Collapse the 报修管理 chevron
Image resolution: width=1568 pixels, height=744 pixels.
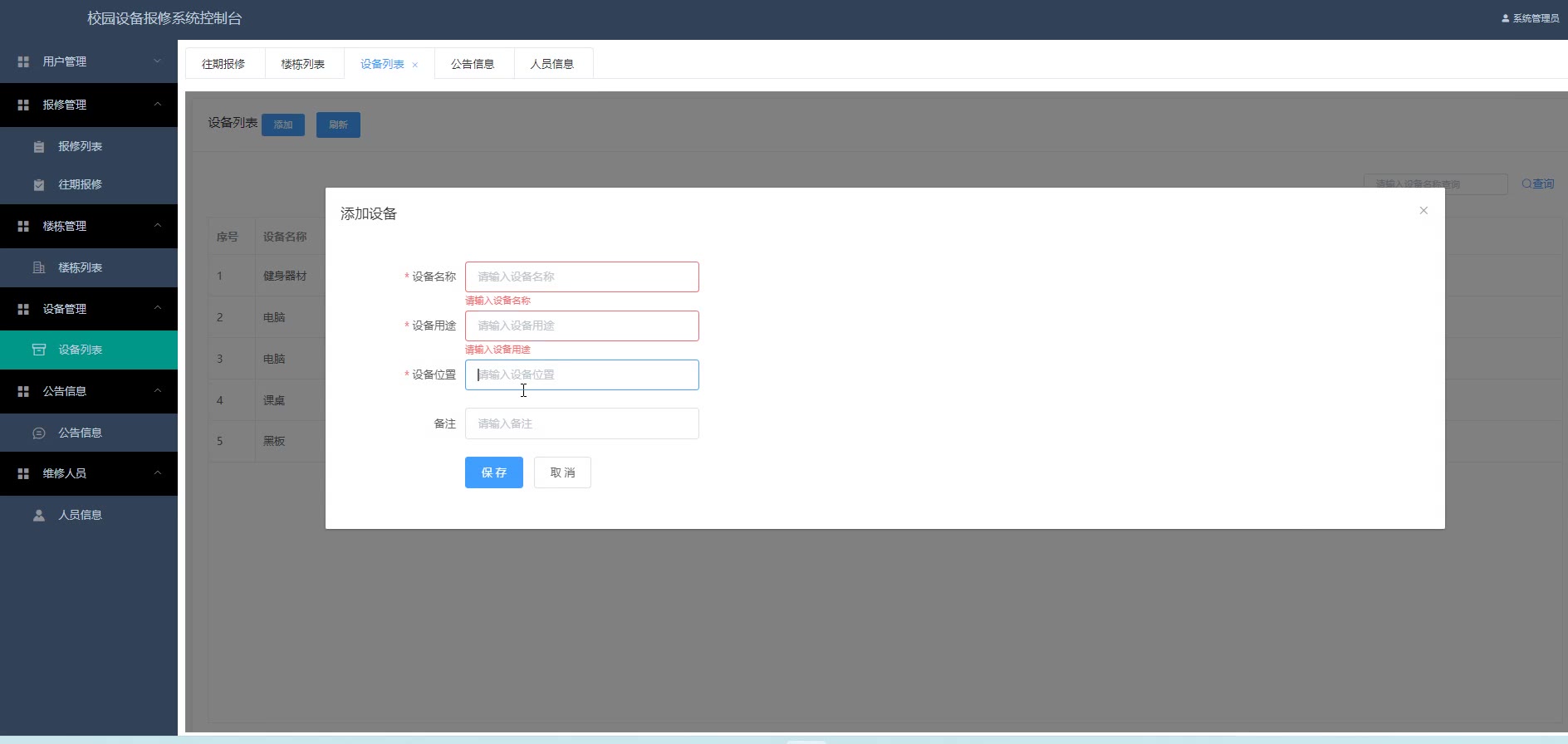click(158, 105)
